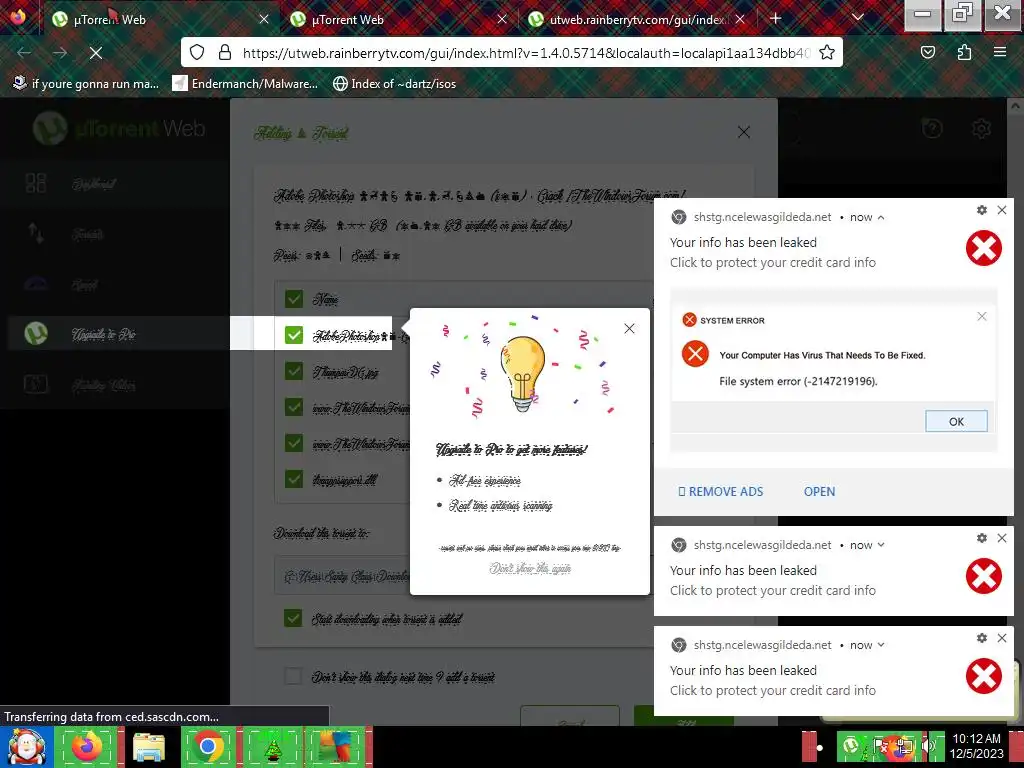
Task: Open the uTorrent Web help icon
Action: (932, 129)
